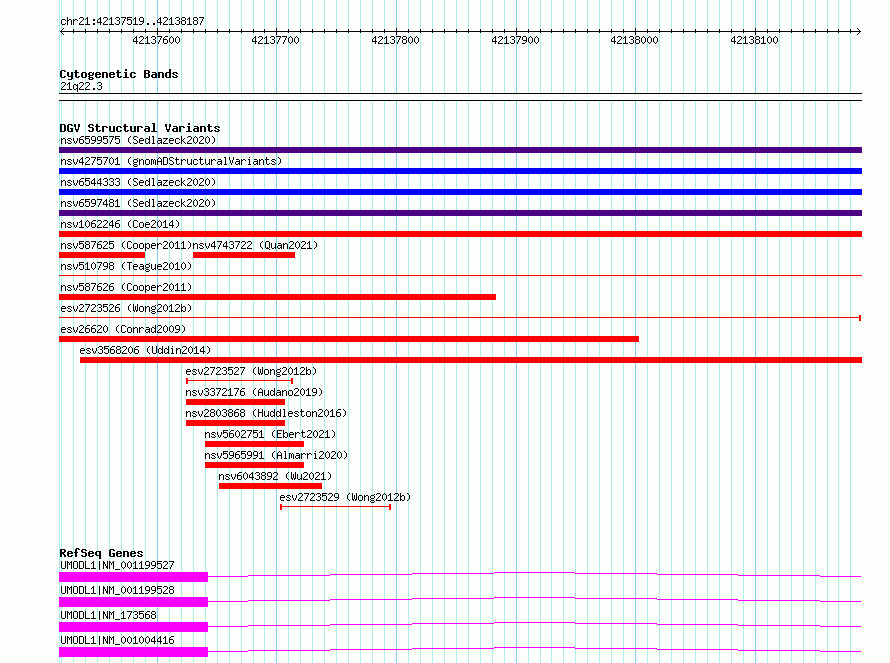890x663 pixels.
Task: Open UMODL1|NM_001199527 gene label
Action: coord(117,565)
